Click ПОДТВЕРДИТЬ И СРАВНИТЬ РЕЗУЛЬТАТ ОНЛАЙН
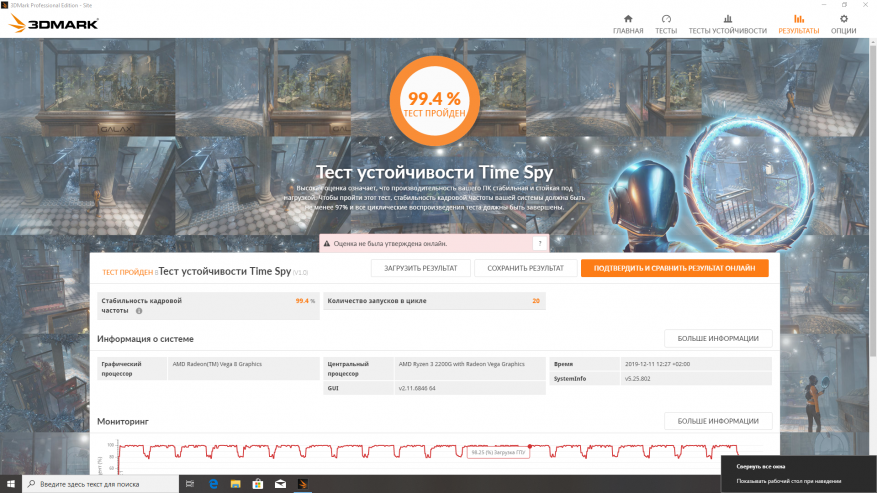Image resolution: width=877 pixels, height=493 pixels. (675, 268)
